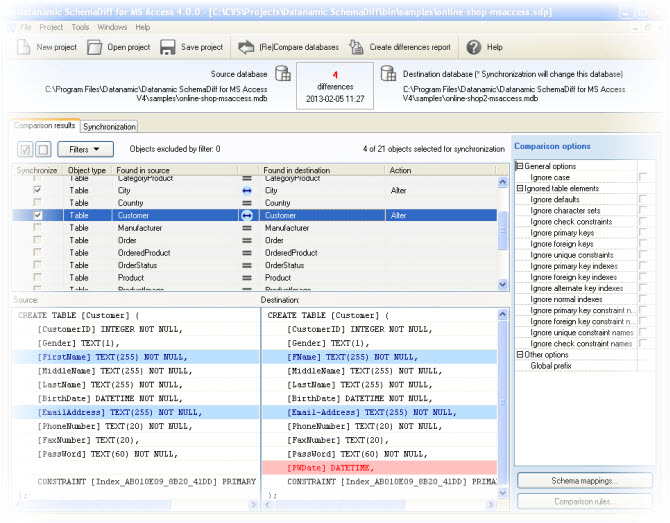
Task: Toggle synchronize checkbox for City table
Action: coord(38,190)
